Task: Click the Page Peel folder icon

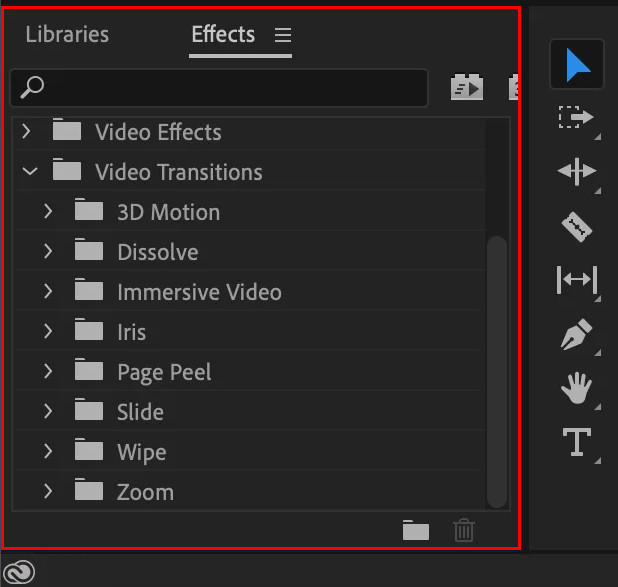Action: pos(89,369)
